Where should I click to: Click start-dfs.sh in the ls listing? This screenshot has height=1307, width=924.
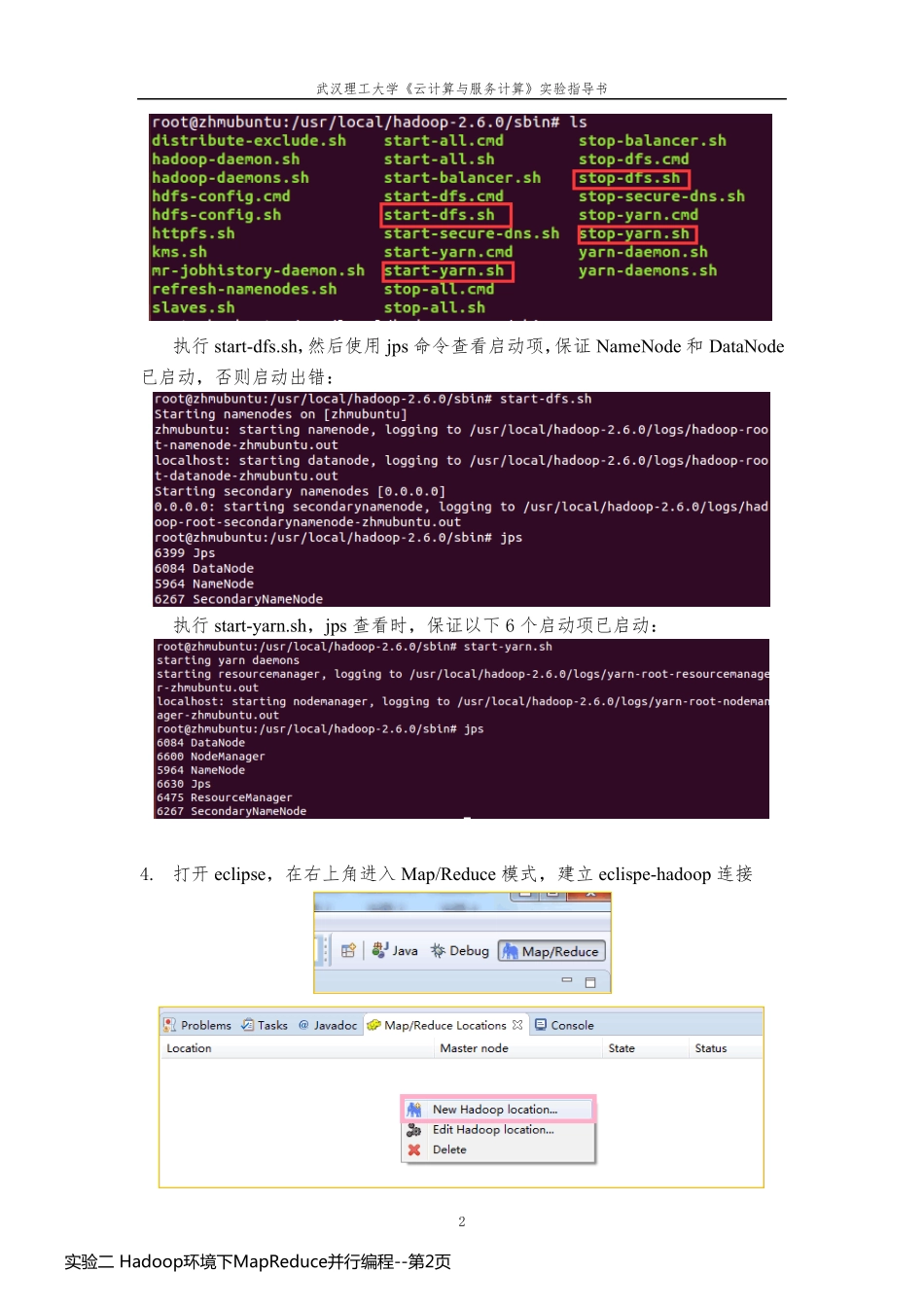[x=440, y=215]
